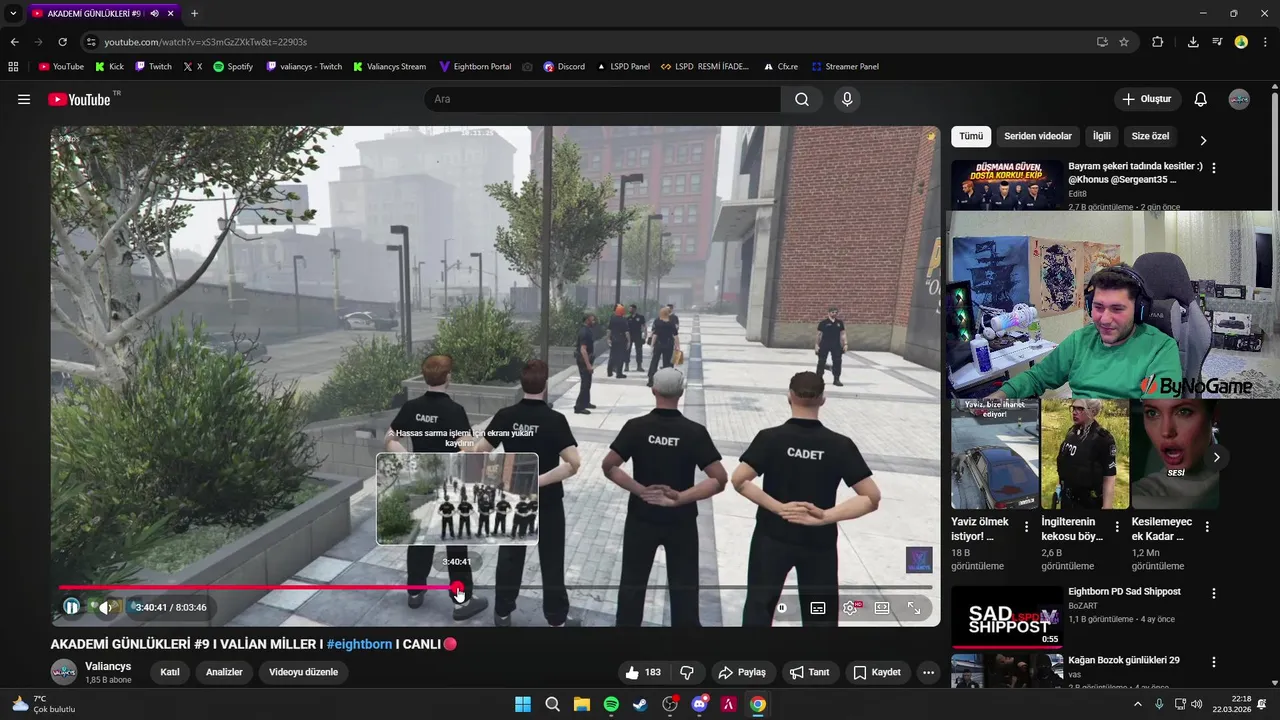Viewport: 1280px width, 720px height.
Task: Open Oluştur create menu
Action: (1147, 99)
